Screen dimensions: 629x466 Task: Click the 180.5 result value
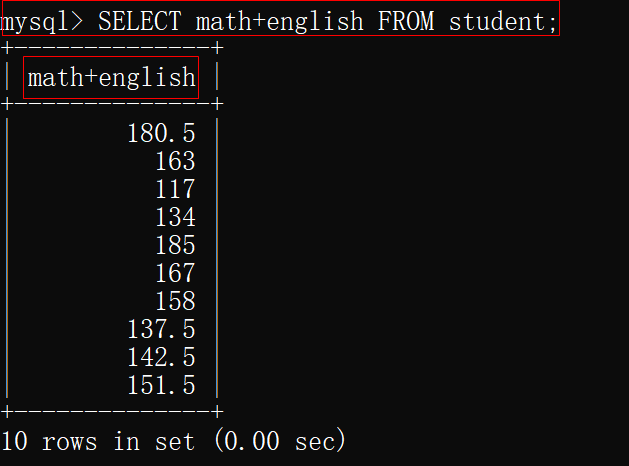coord(161,133)
